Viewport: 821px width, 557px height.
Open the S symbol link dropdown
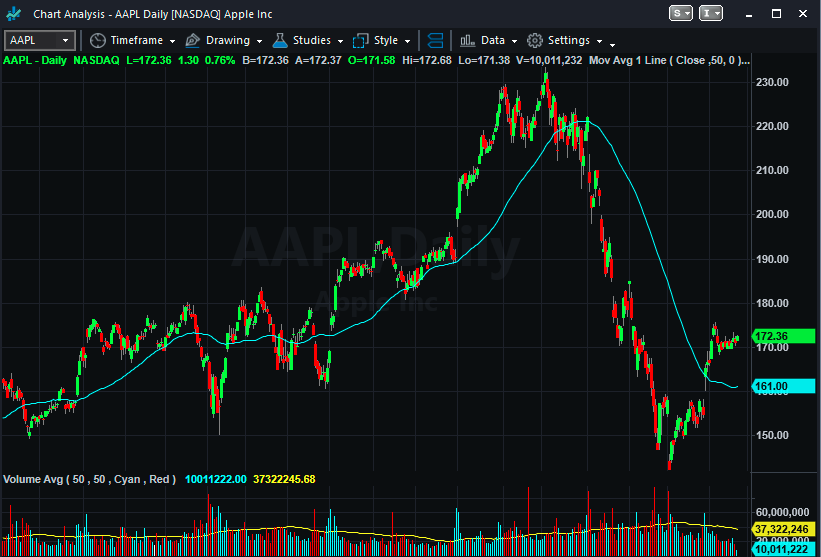(681, 14)
